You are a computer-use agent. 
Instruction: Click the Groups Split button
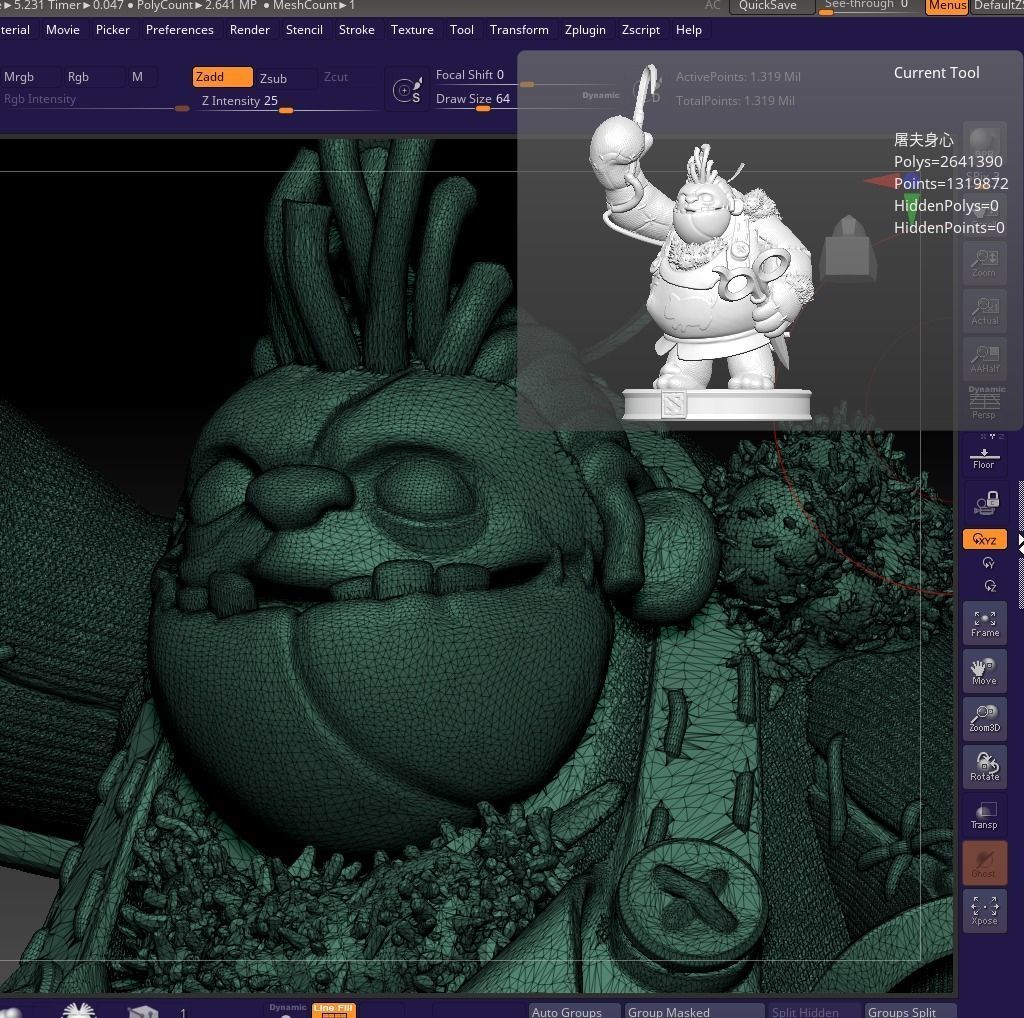[x=910, y=1011]
